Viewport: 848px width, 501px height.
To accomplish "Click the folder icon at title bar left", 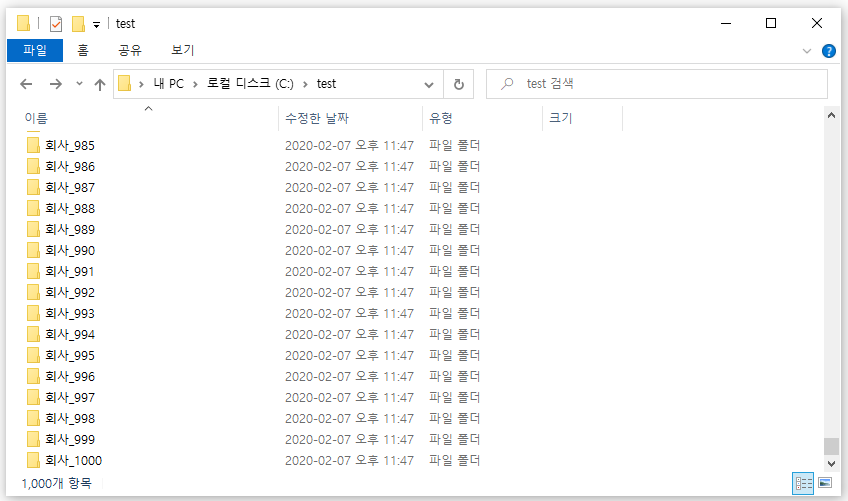I will click(23, 23).
